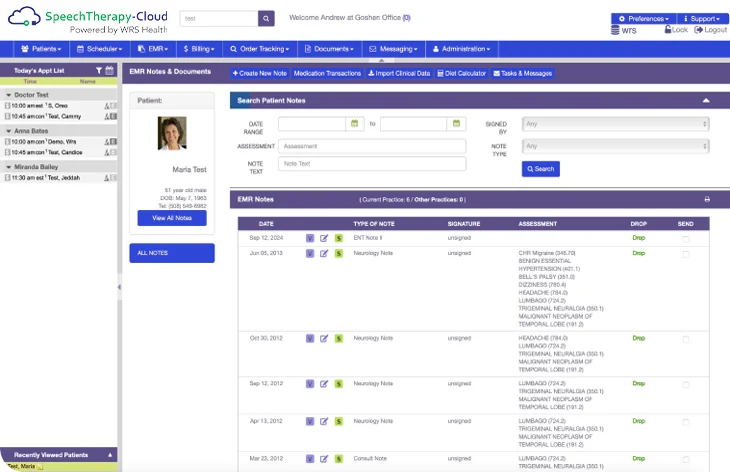Tick Send checkbox for Jun 05, 2013 note
The height and width of the screenshot is (472, 730).
[x=685, y=254]
